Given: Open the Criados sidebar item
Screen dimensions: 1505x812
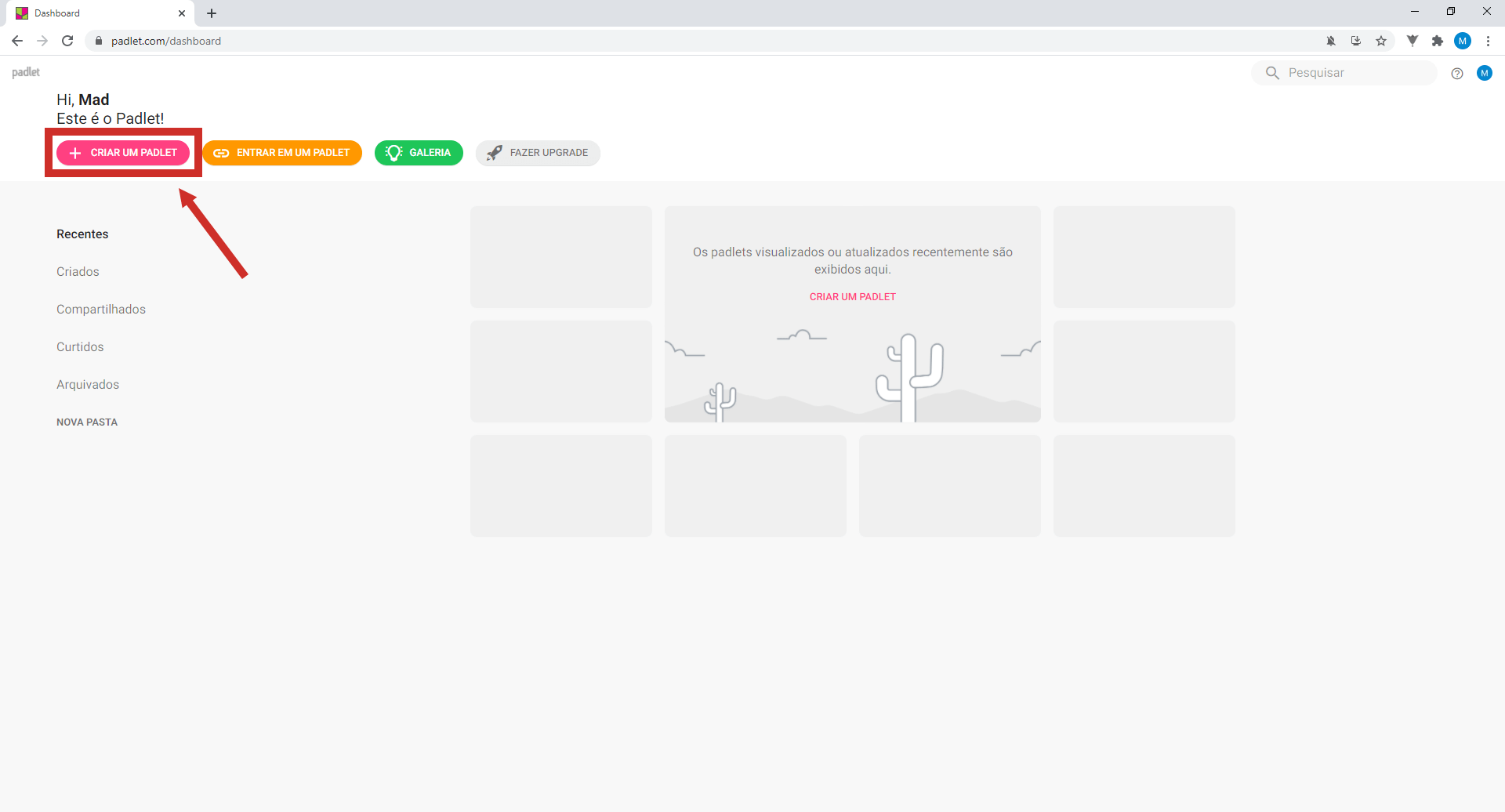Looking at the screenshot, I should tap(78, 272).
